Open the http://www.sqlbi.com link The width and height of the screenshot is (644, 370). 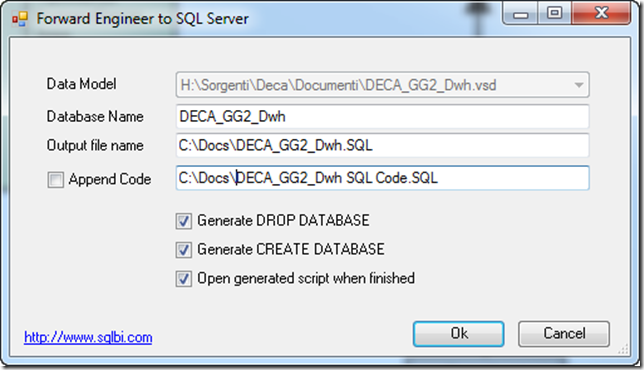(x=88, y=337)
